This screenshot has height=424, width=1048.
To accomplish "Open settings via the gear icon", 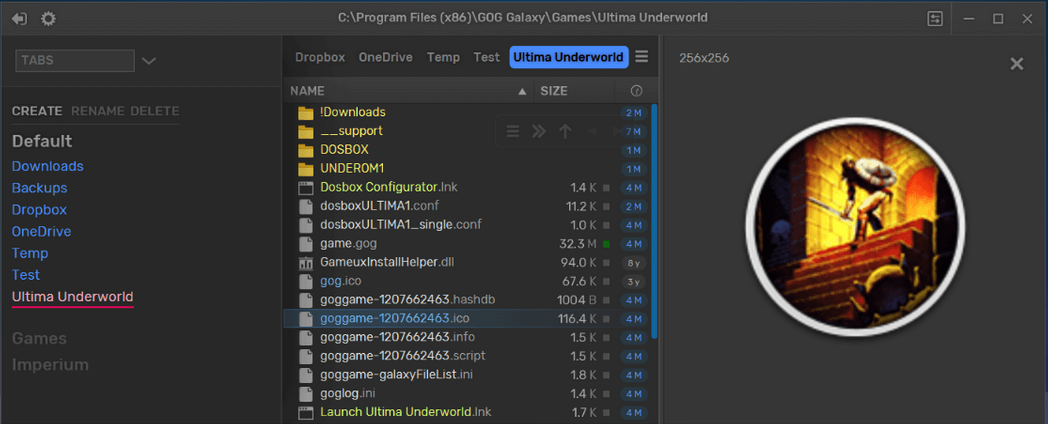I will click(x=48, y=19).
